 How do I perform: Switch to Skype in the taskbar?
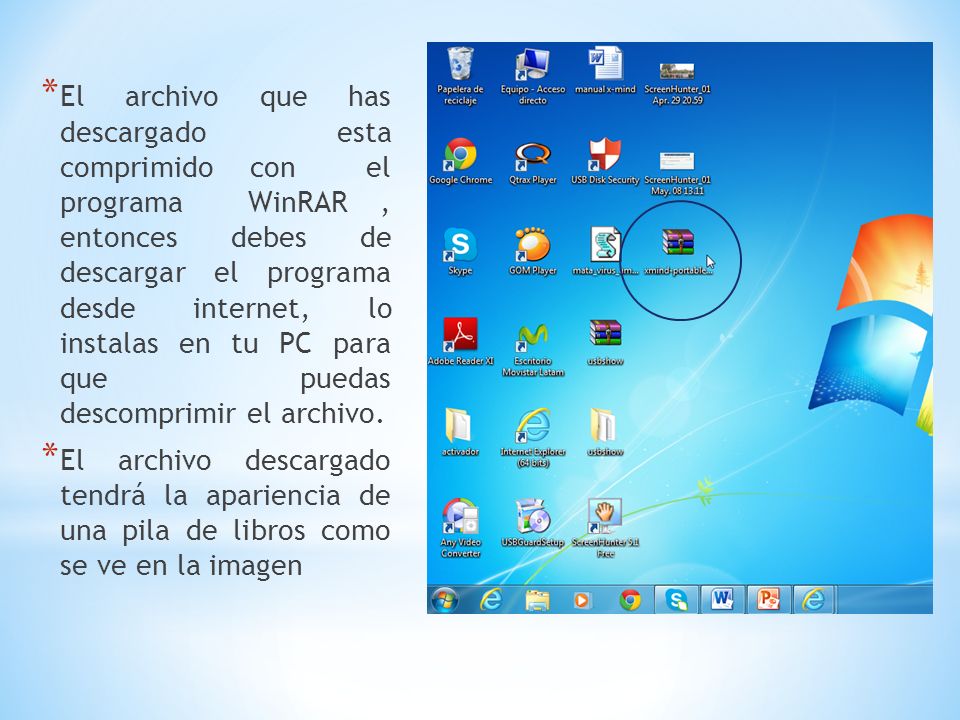point(677,599)
